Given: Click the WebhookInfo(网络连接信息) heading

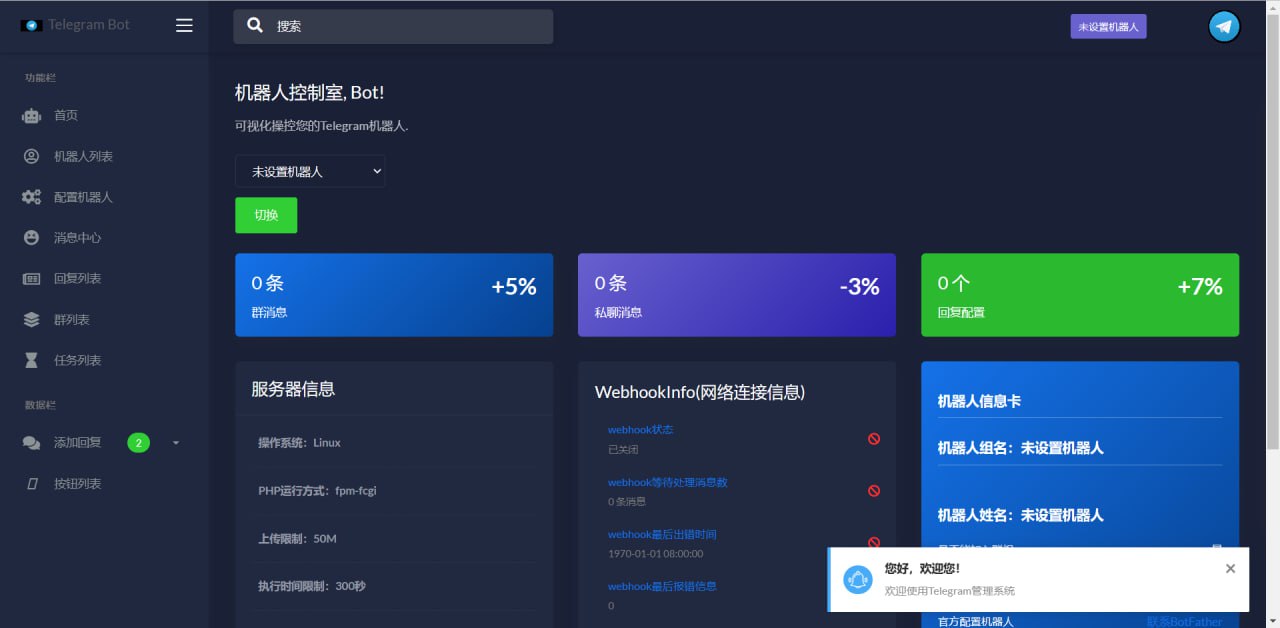Looking at the screenshot, I should tap(700, 392).
